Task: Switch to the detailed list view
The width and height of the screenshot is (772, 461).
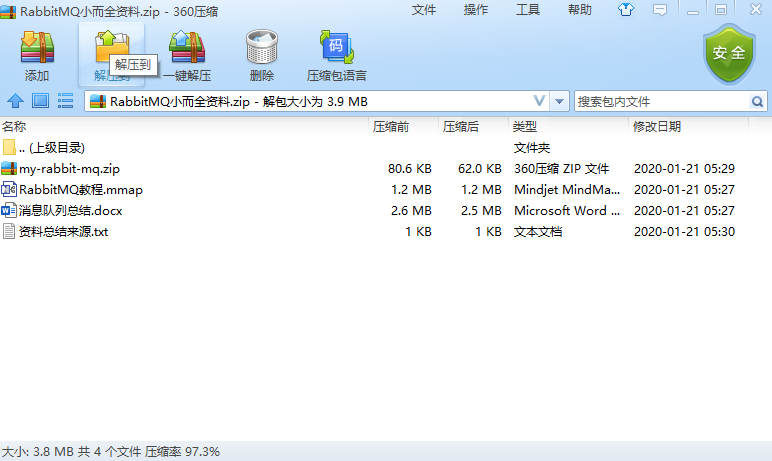Action: [x=65, y=101]
